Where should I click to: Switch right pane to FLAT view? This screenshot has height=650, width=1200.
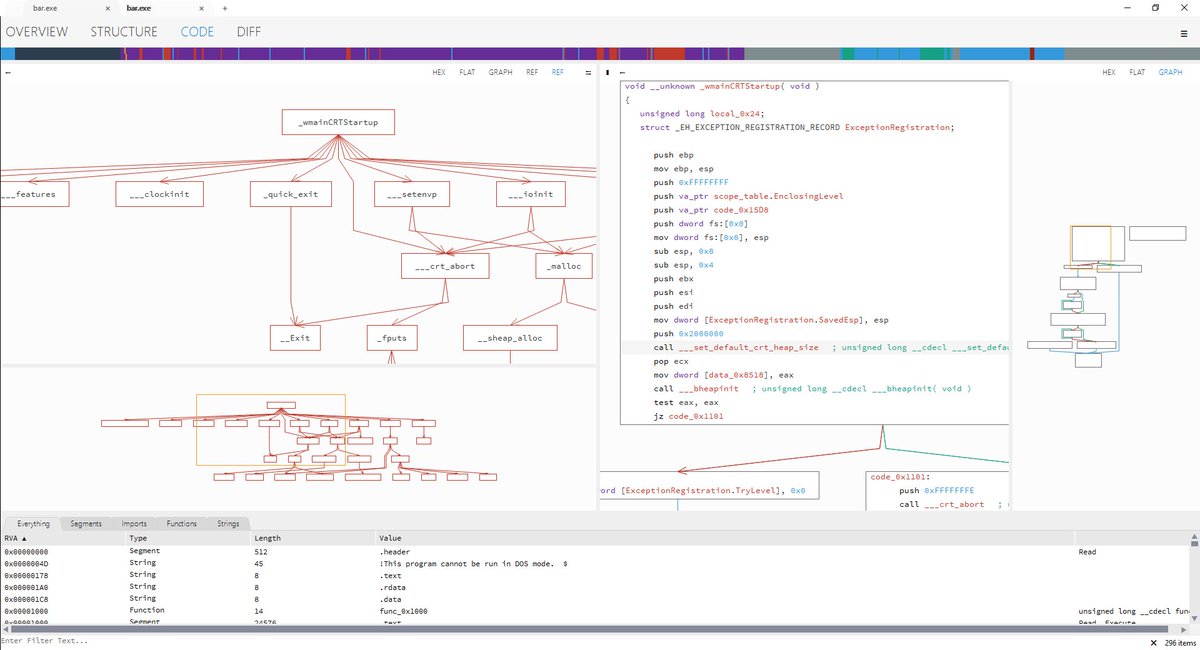(1137, 73)
